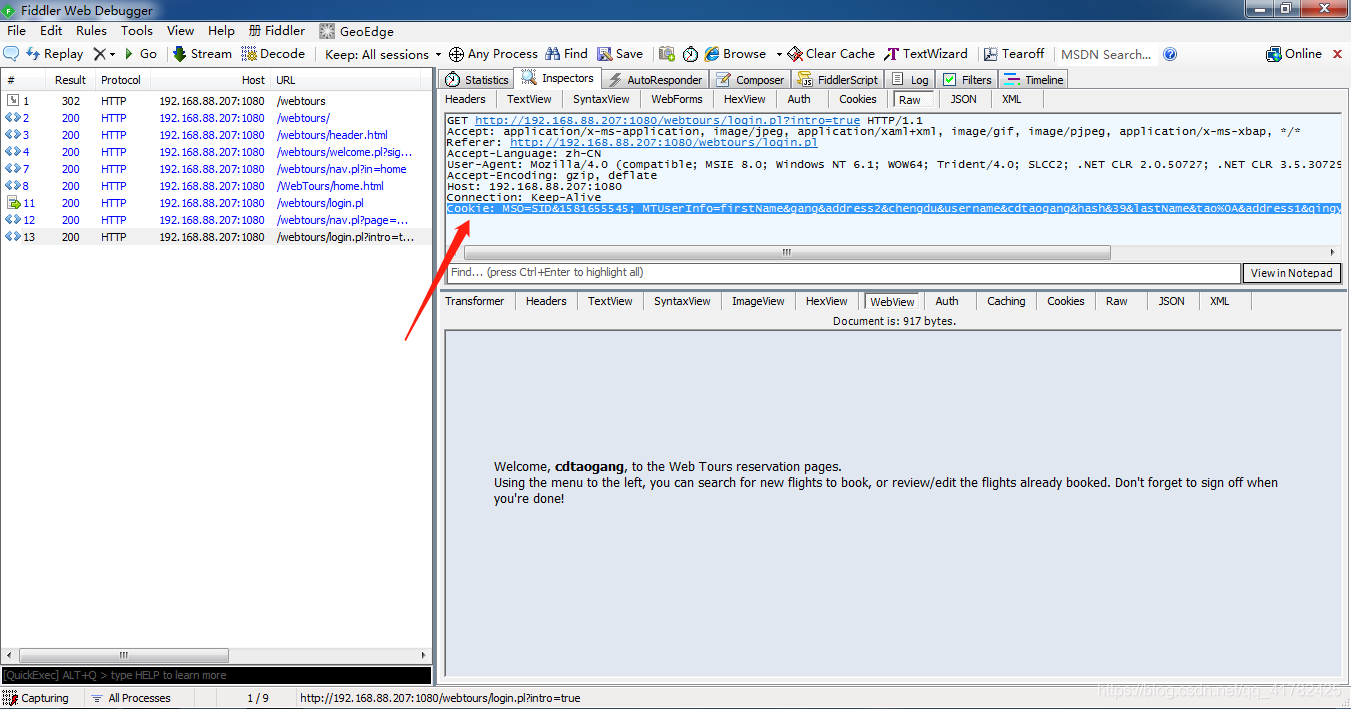Image resolution: width=1351 pixels, height=709 pixels.
Task: Clear Cache from the toolbar
Action: pyautogui.click(x=831, y=54)
